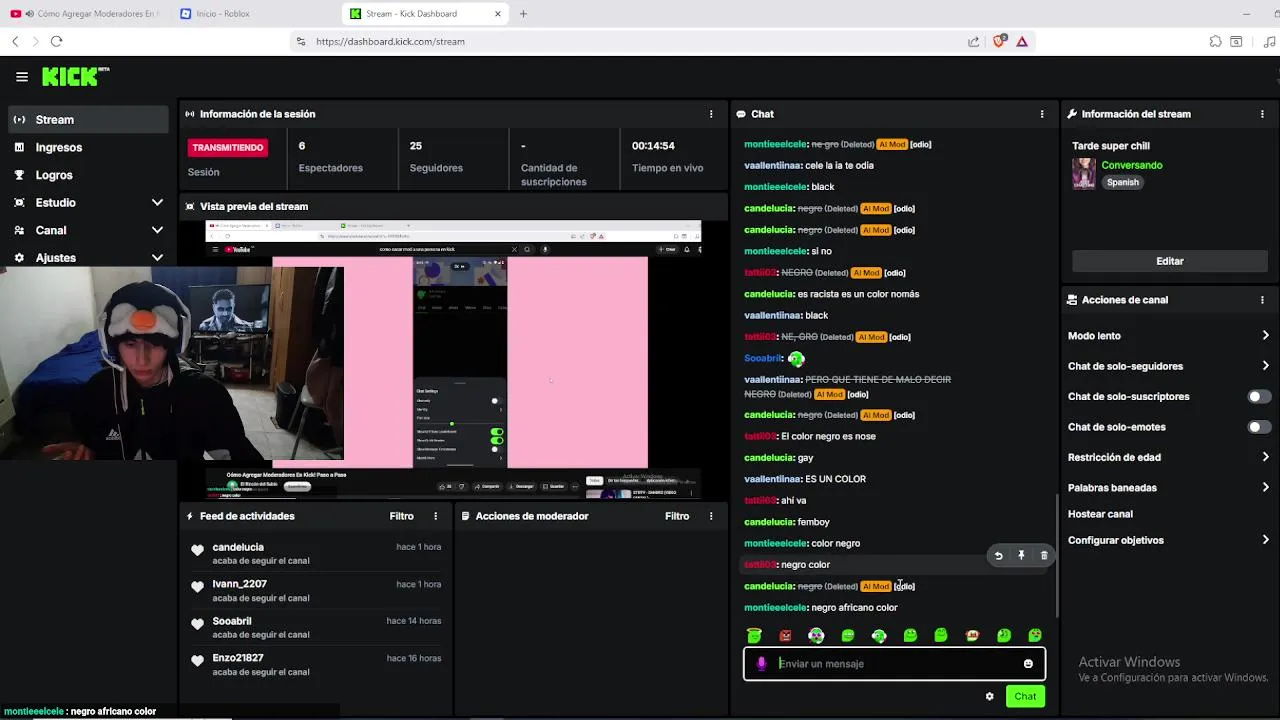Screen dimensions: 1280x720
Task: Open the browser playlist music-note icon
Action: (x=1269, y=41)
